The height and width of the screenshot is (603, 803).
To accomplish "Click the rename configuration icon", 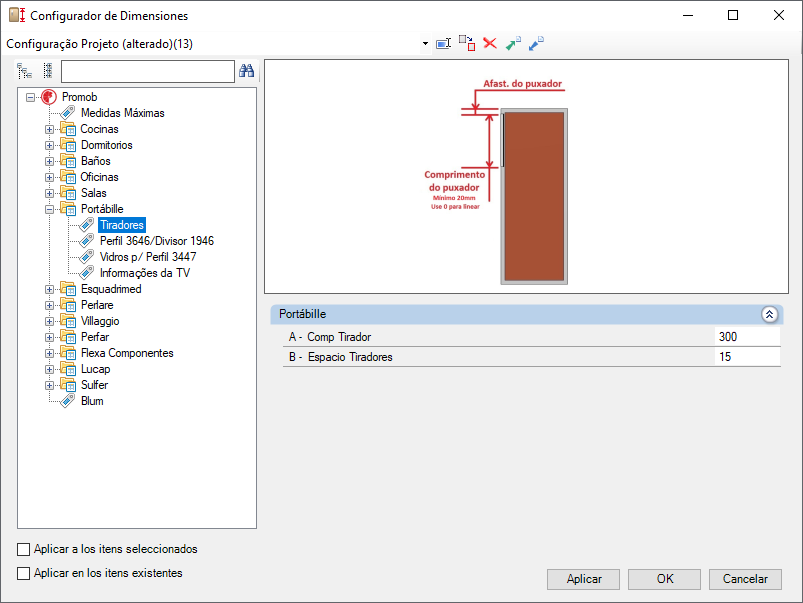I will point(443,44).
